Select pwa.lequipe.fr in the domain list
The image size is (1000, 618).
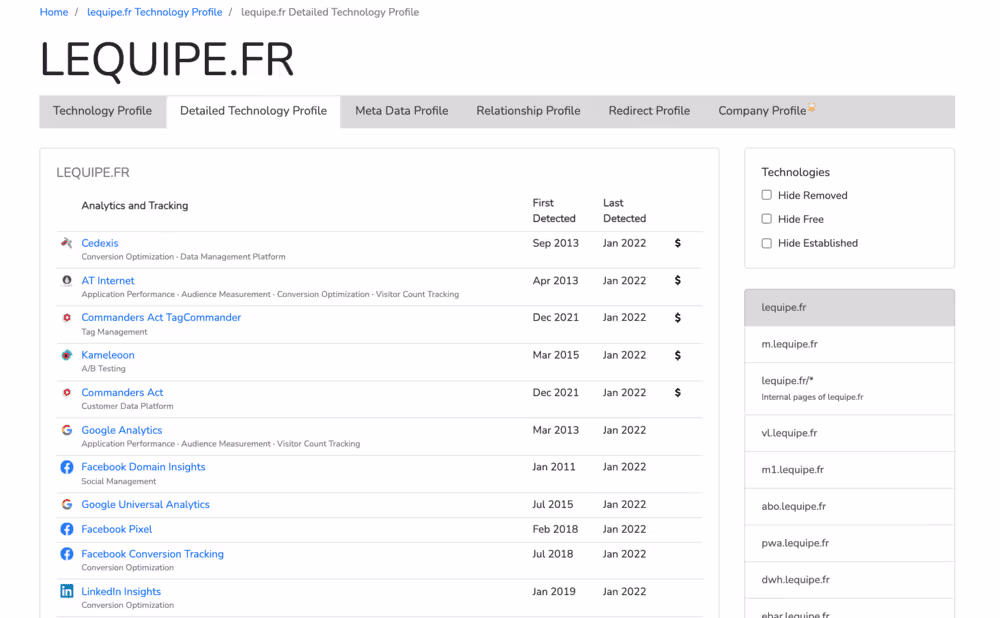point(849,543)
